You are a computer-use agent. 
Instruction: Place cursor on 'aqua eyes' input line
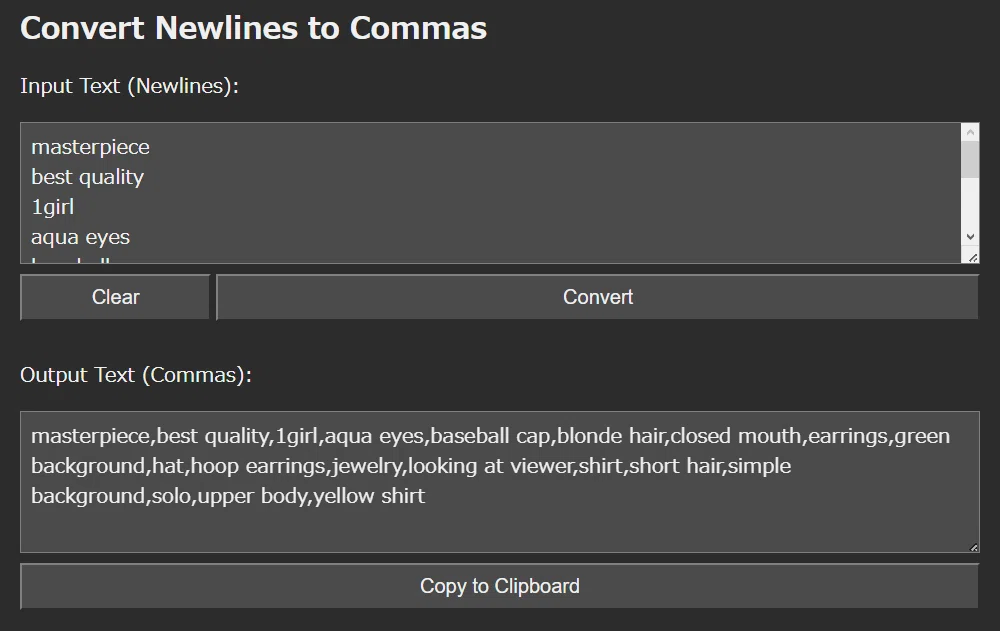80,237
